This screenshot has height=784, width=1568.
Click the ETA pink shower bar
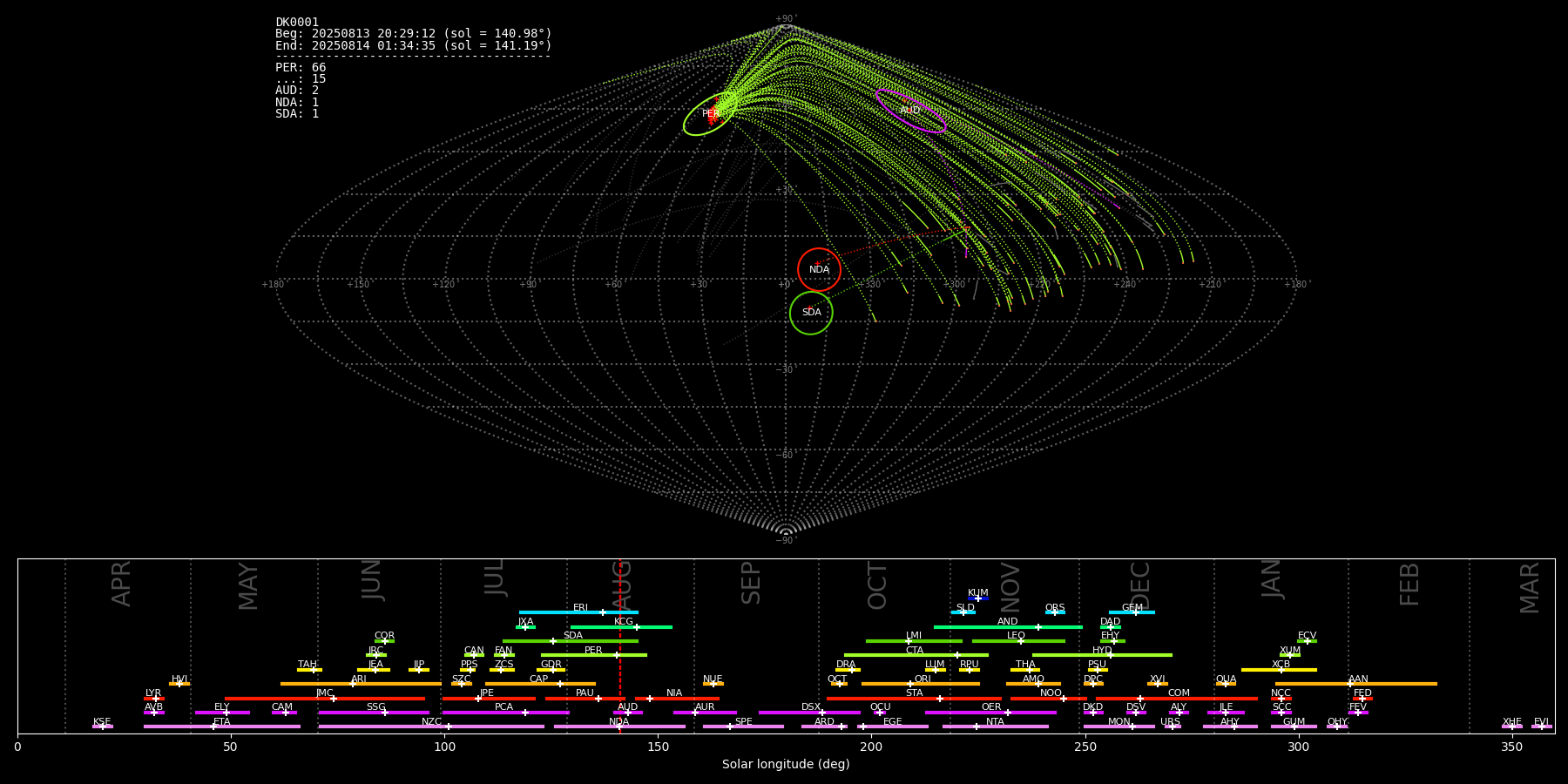221,727
